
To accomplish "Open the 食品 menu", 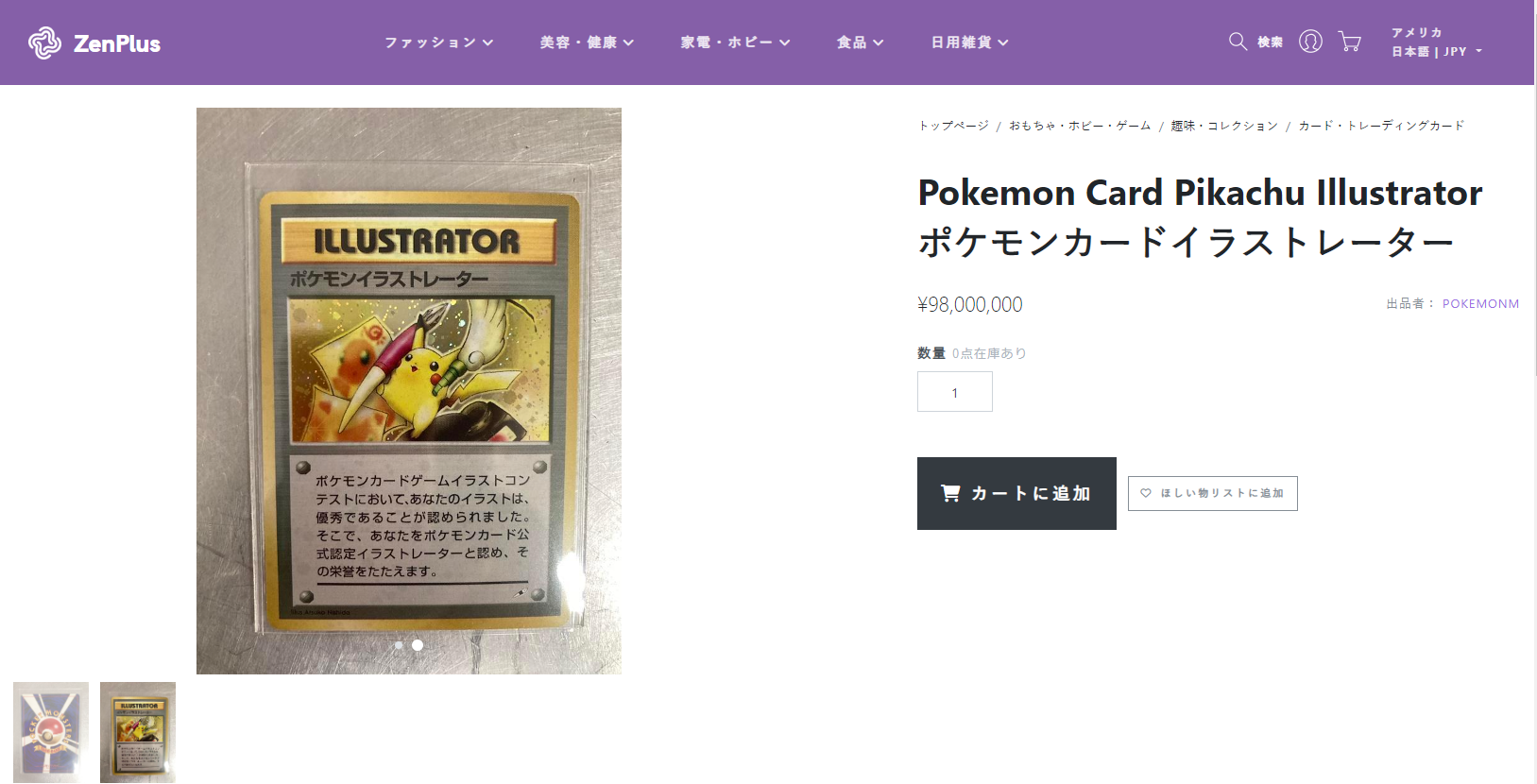I will [x=860, y=43].
